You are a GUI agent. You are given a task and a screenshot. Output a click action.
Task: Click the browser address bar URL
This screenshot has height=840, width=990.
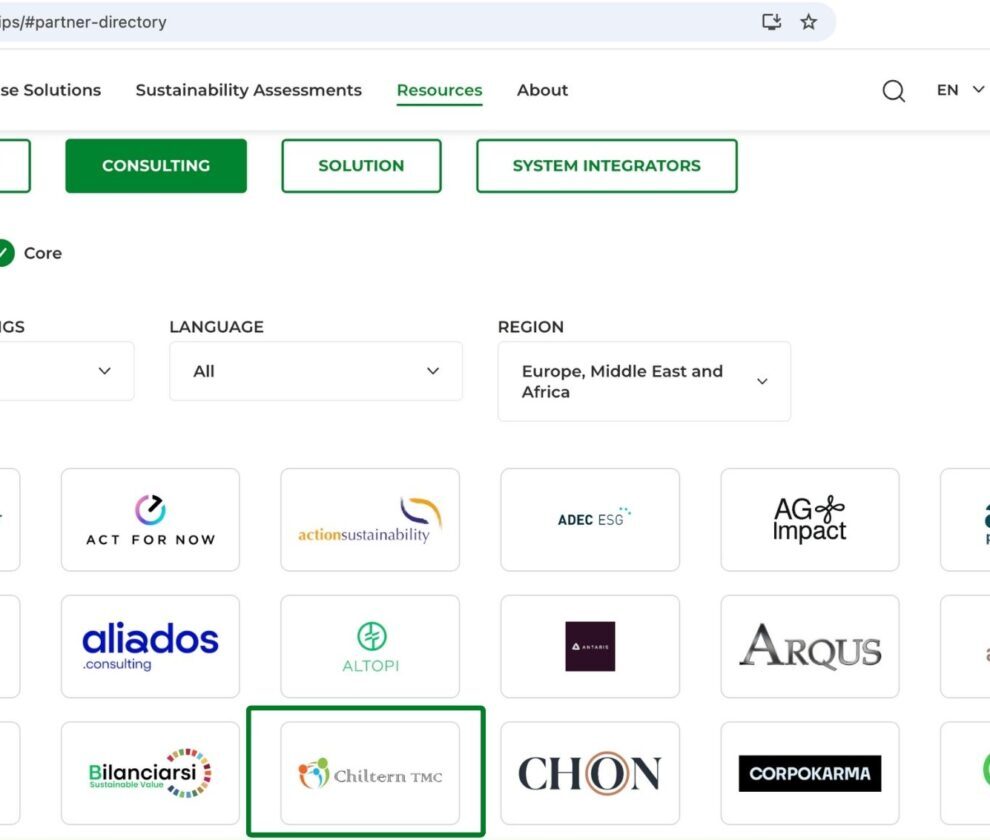(300, 22)
